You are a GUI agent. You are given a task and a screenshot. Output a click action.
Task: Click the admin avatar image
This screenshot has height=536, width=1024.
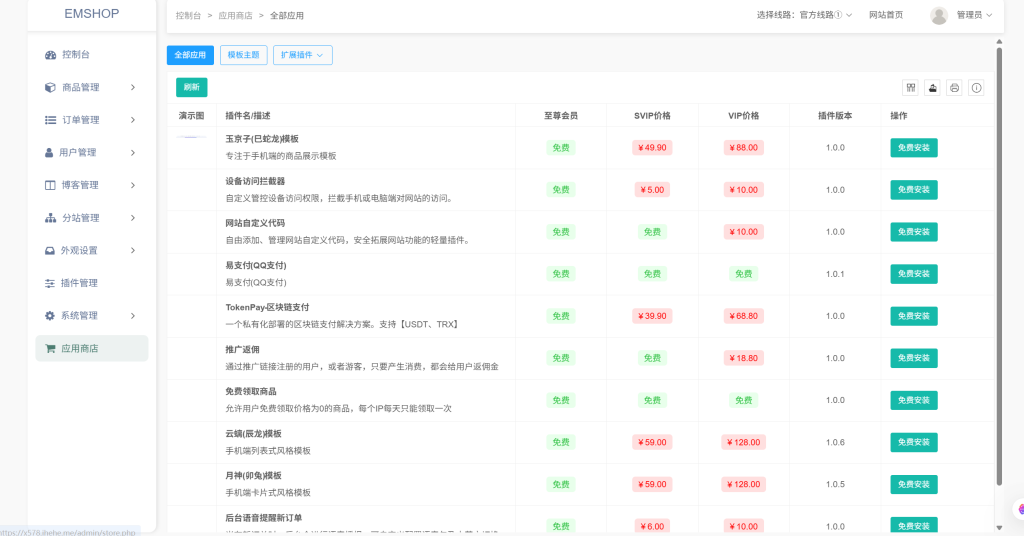(939, 15)
